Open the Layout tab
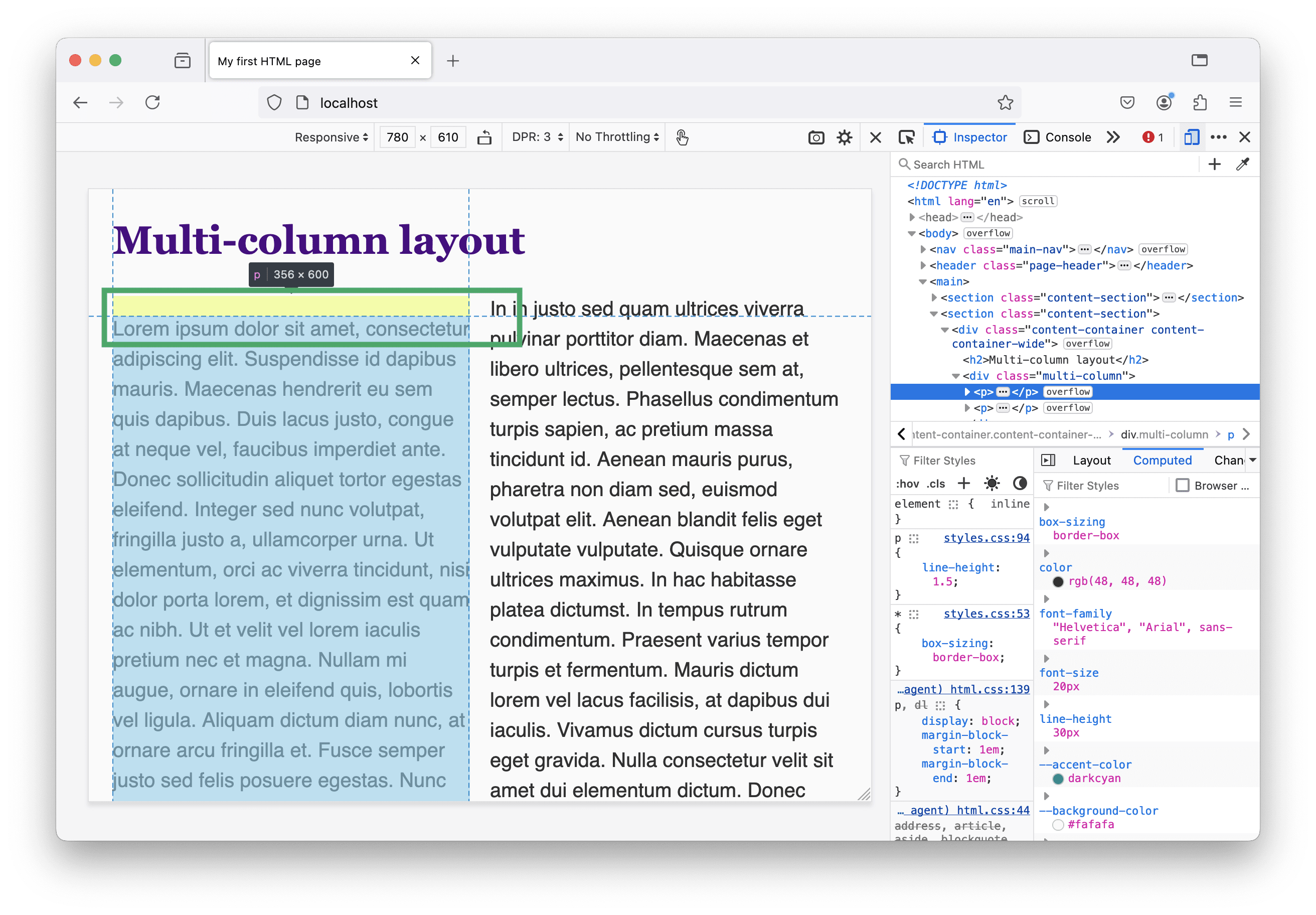Screen dimensions: 1316x915 (x=1091, y=461)
